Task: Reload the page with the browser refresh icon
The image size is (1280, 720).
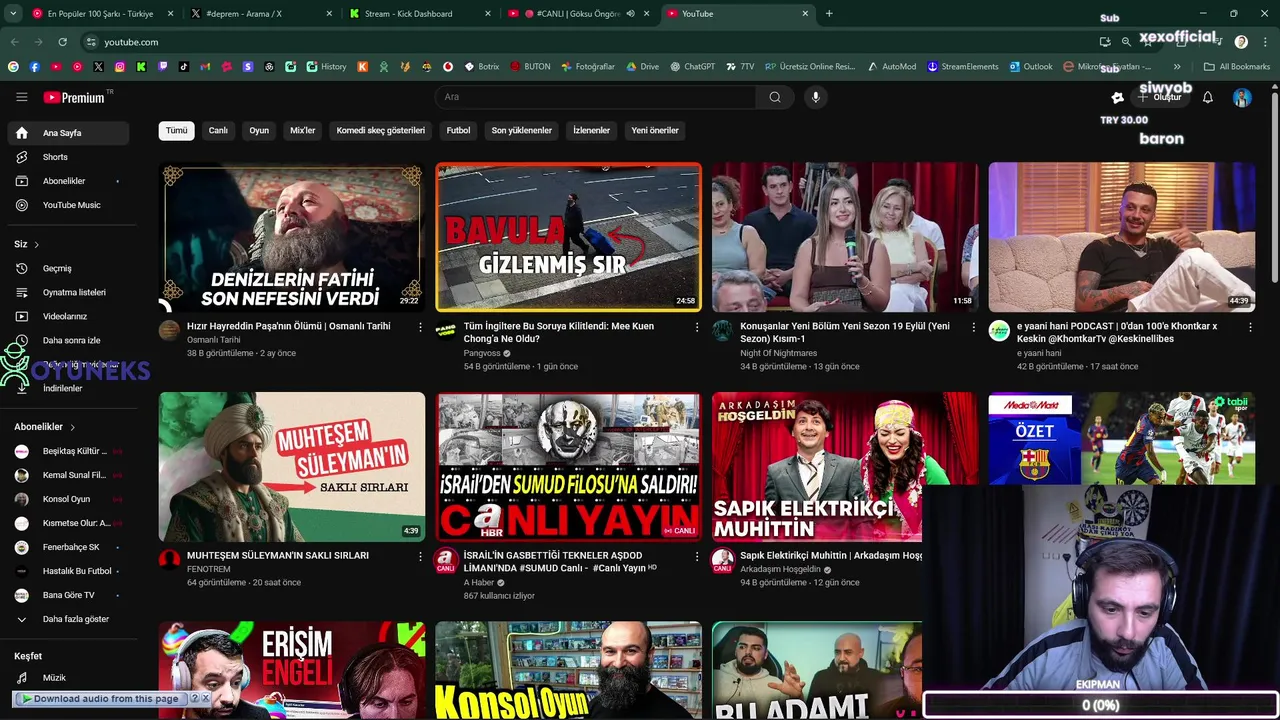Action: tap(62, 42)
